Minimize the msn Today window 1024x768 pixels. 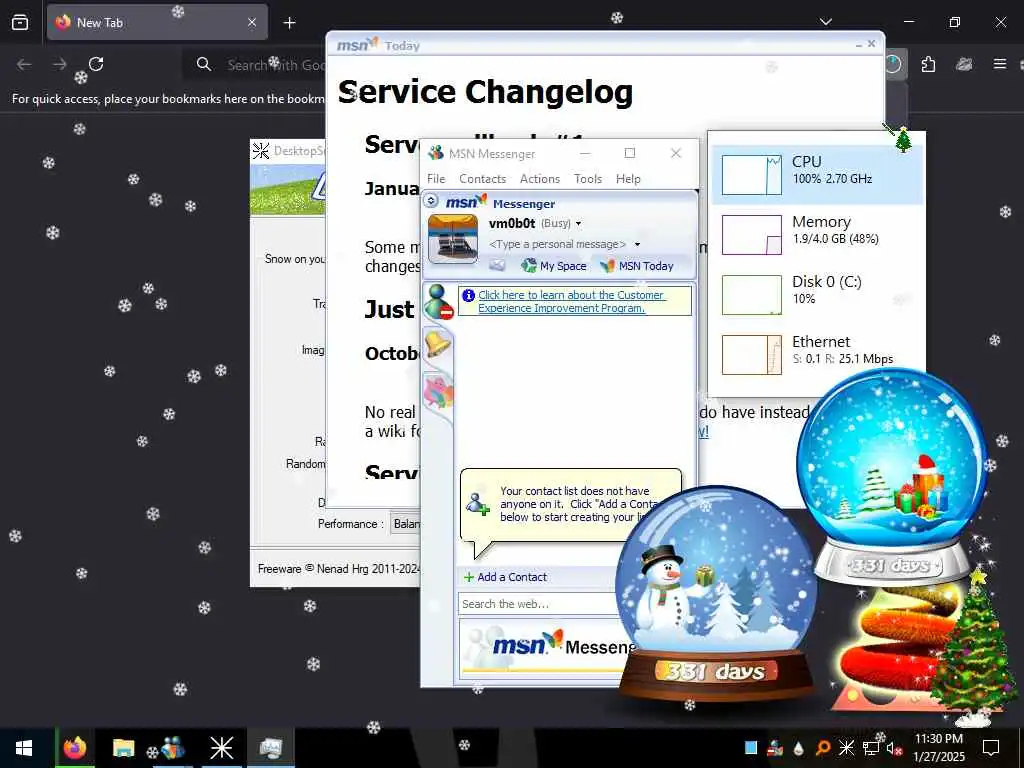click(858, 44)
